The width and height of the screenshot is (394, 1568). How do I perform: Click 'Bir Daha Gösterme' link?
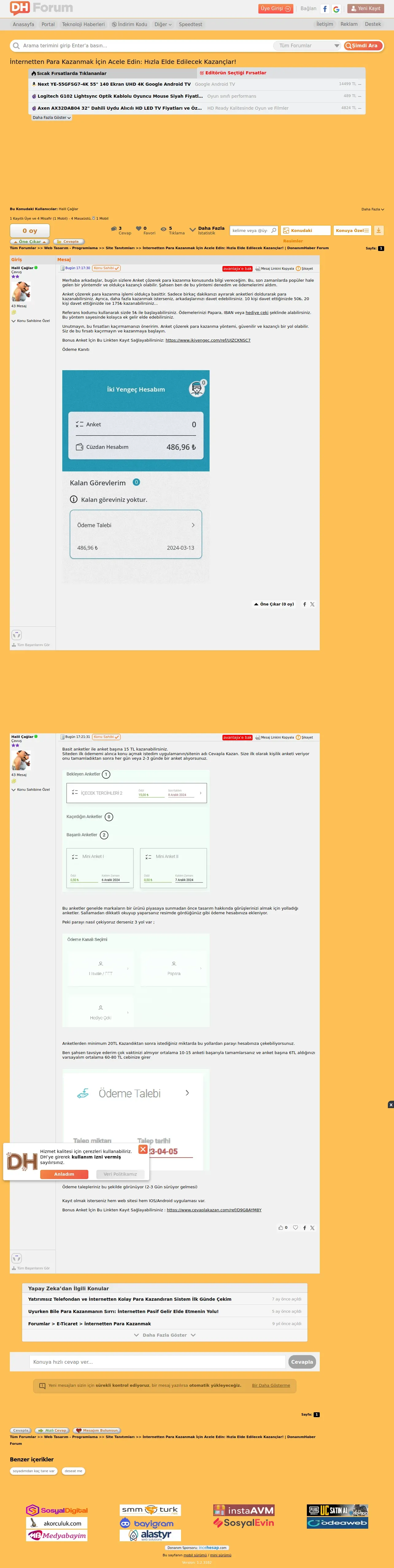click(271, 1386)
